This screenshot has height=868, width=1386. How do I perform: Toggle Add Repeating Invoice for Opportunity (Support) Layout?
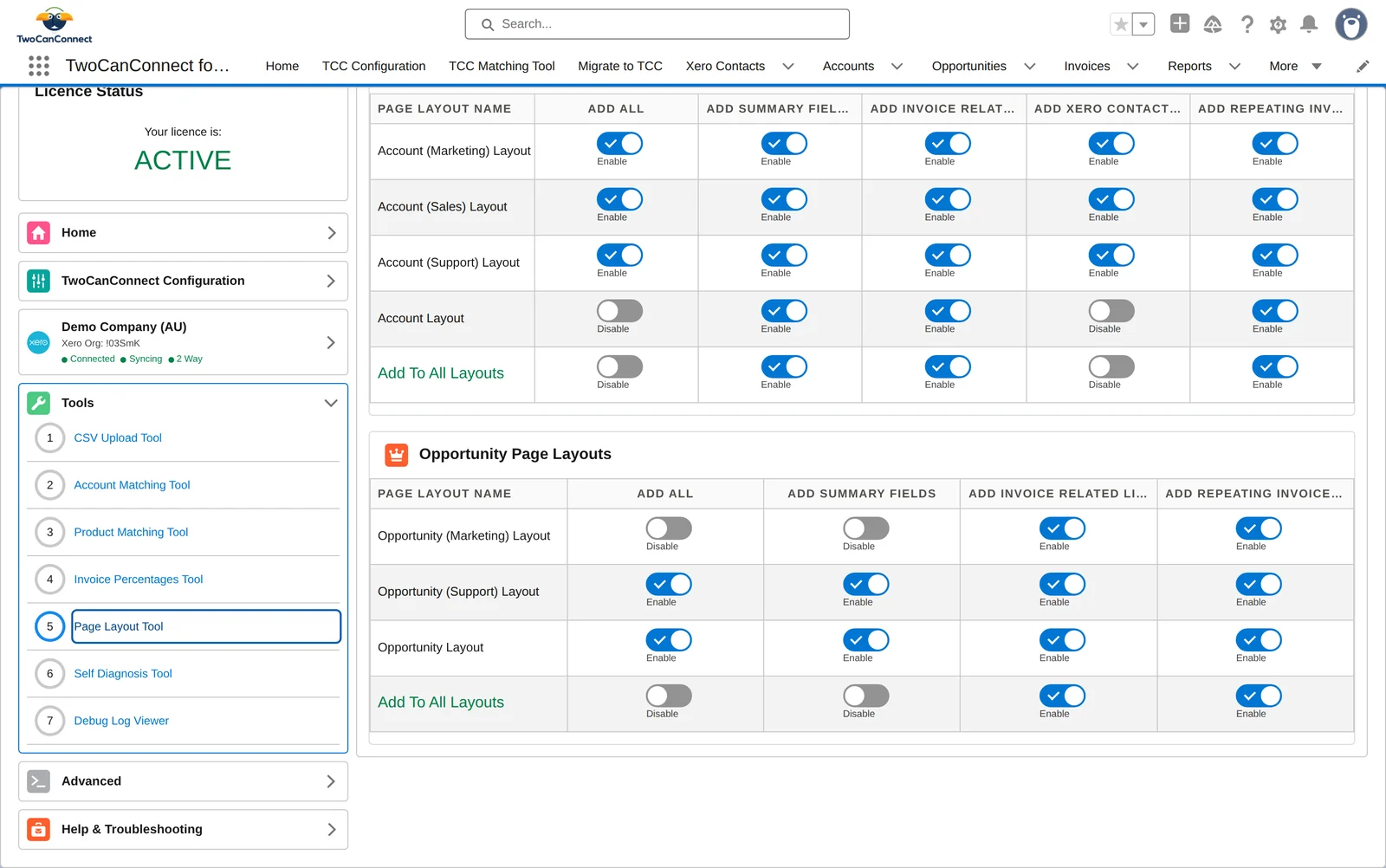pyautogui.click(x=1259, y=585)
